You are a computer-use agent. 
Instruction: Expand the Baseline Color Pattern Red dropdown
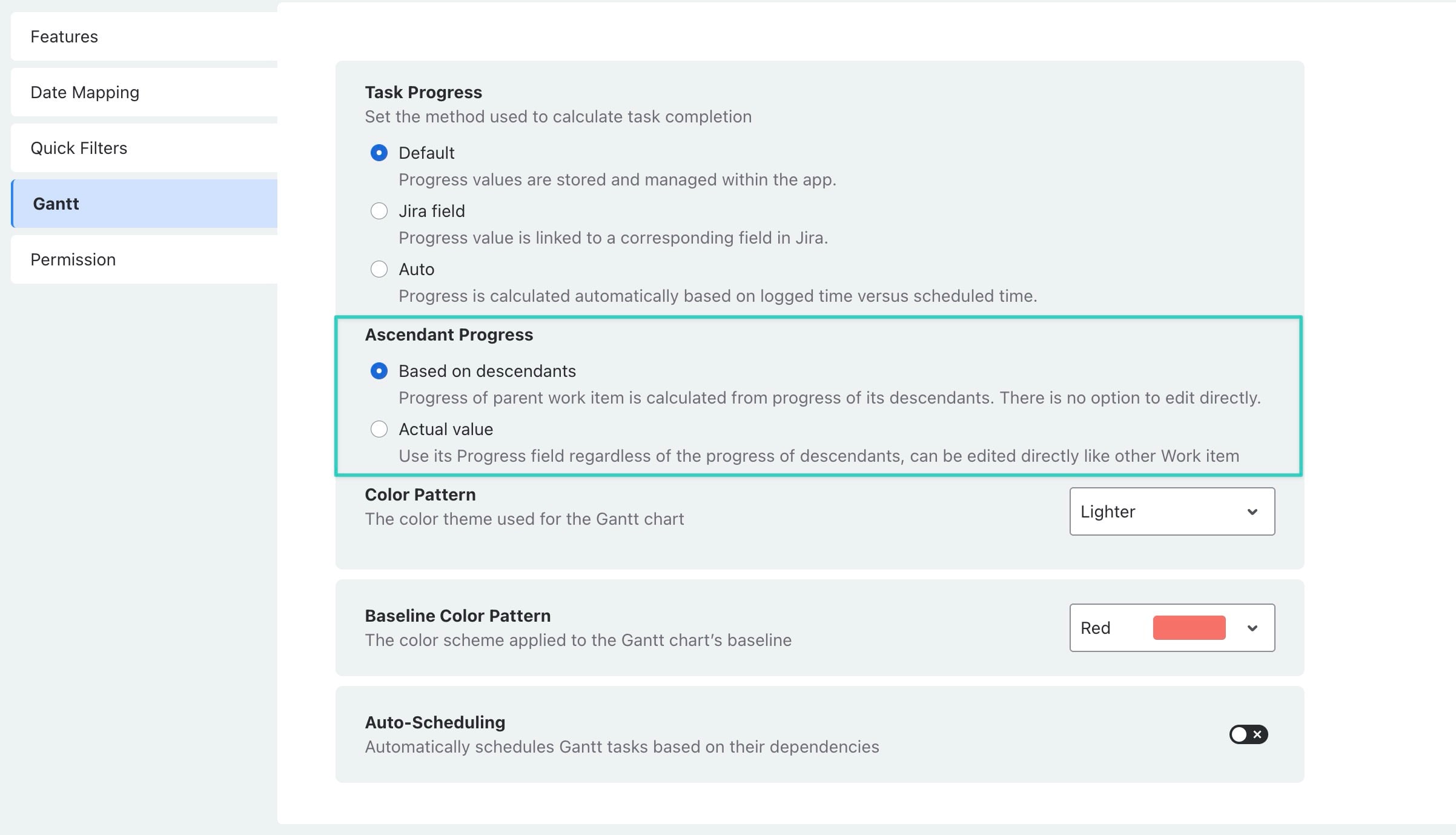coord(1172,628)
